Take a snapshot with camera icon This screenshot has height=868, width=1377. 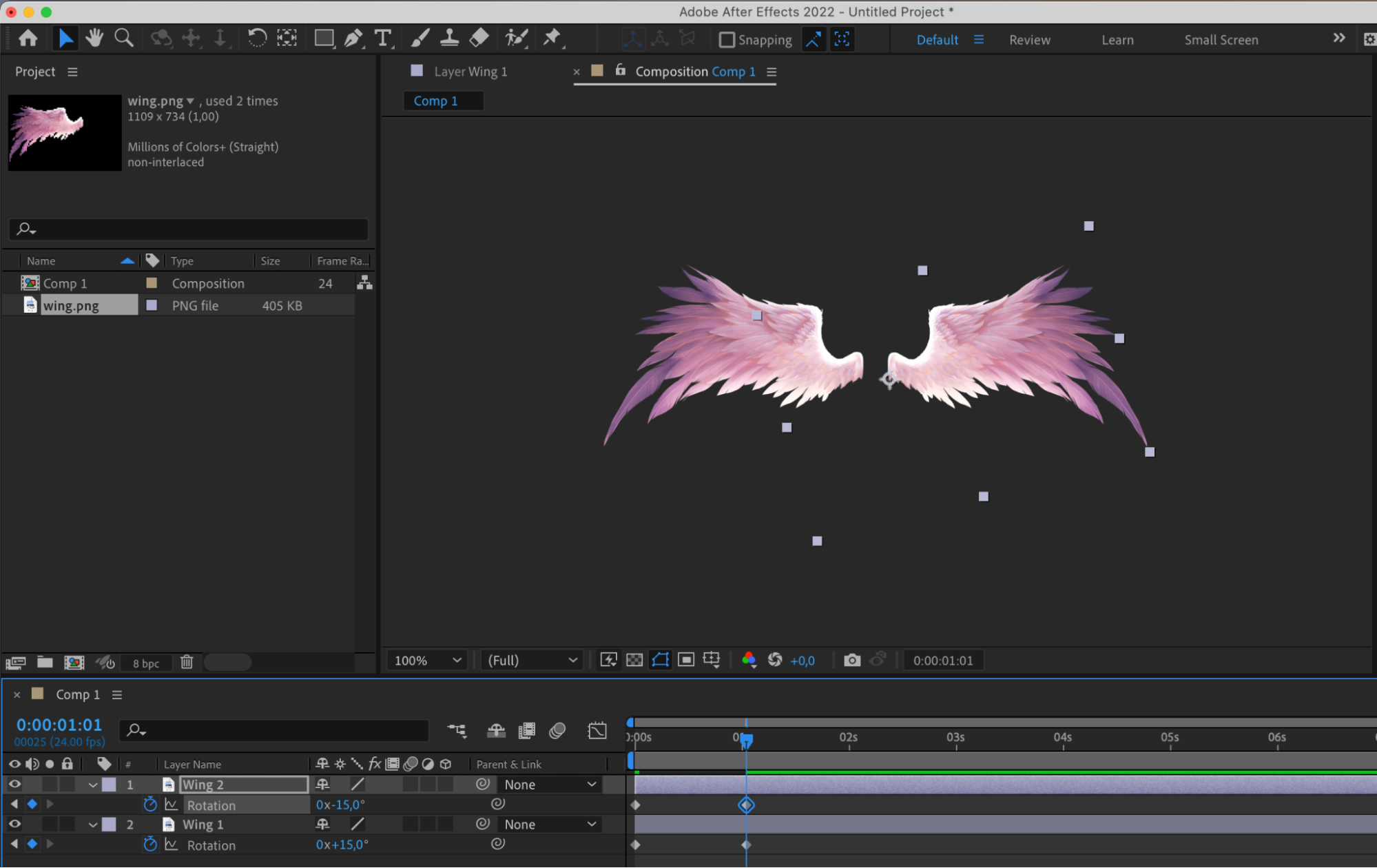[852, 660]
